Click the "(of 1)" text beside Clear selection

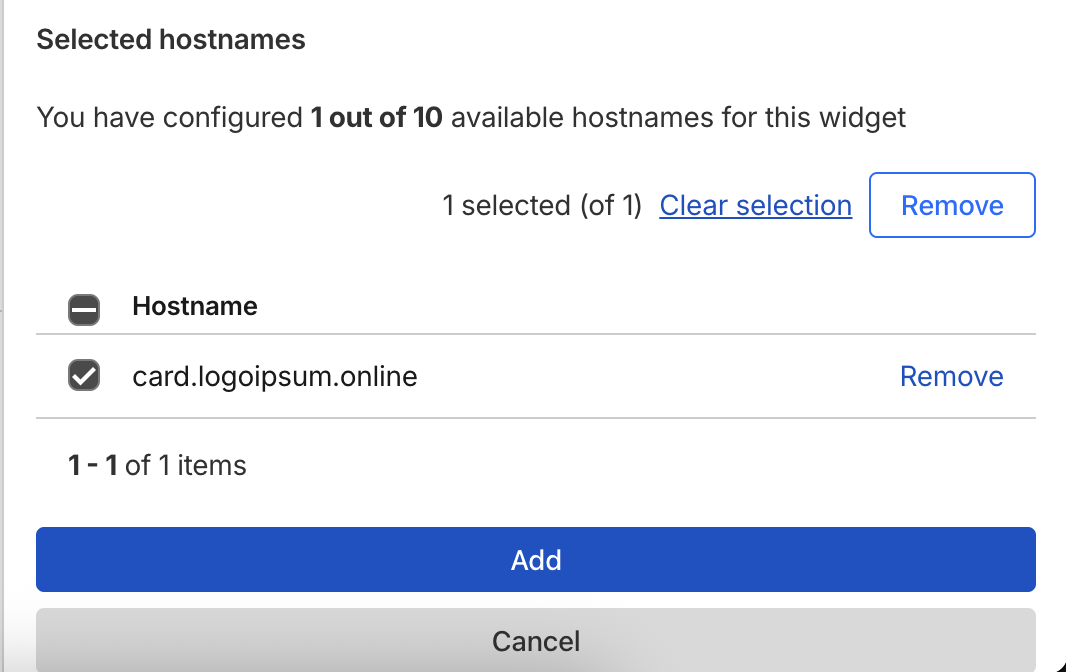[610, 206]
